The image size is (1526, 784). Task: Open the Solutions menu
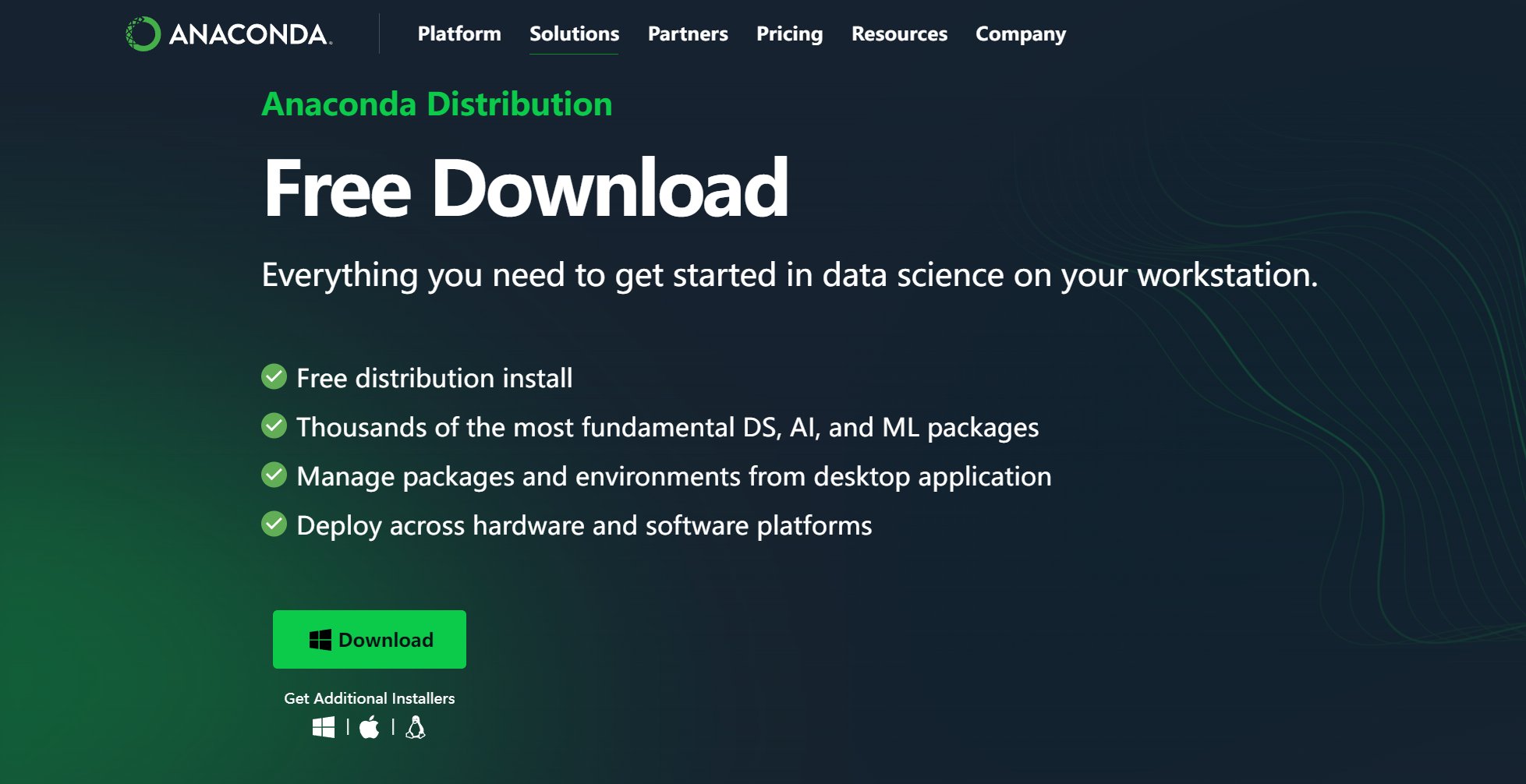(574, 34)
